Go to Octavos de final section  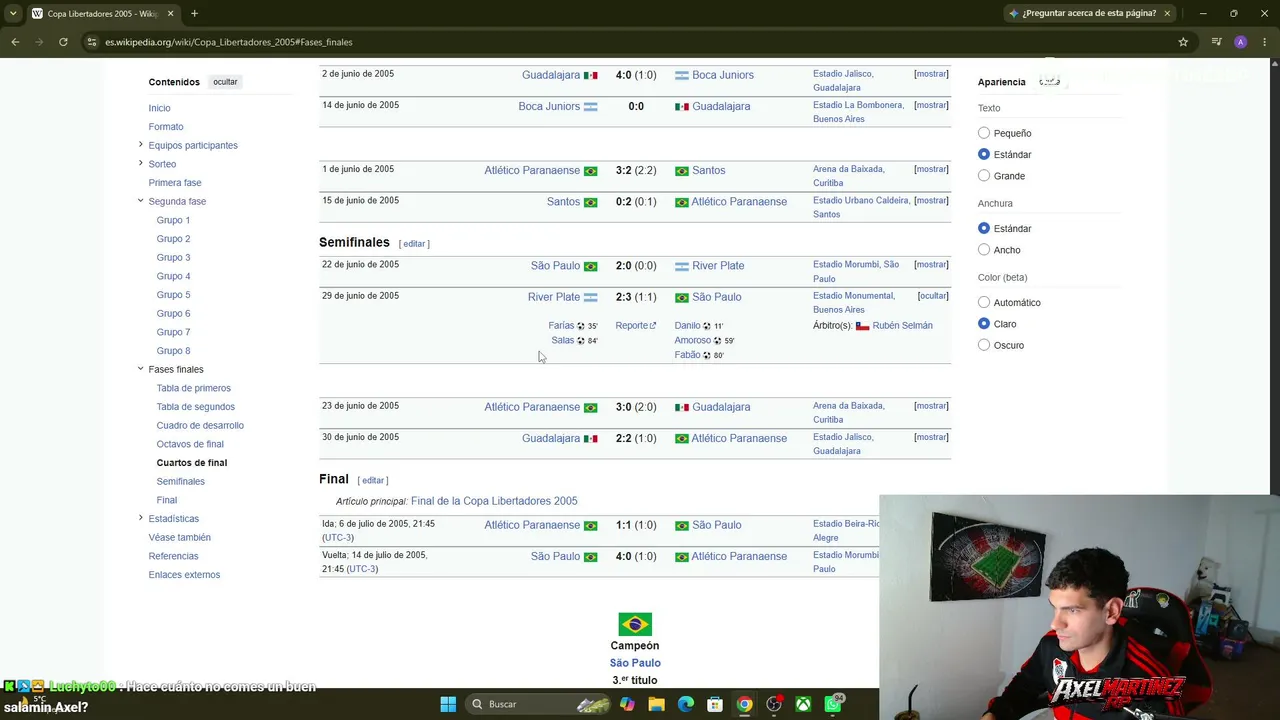[190, 444]
